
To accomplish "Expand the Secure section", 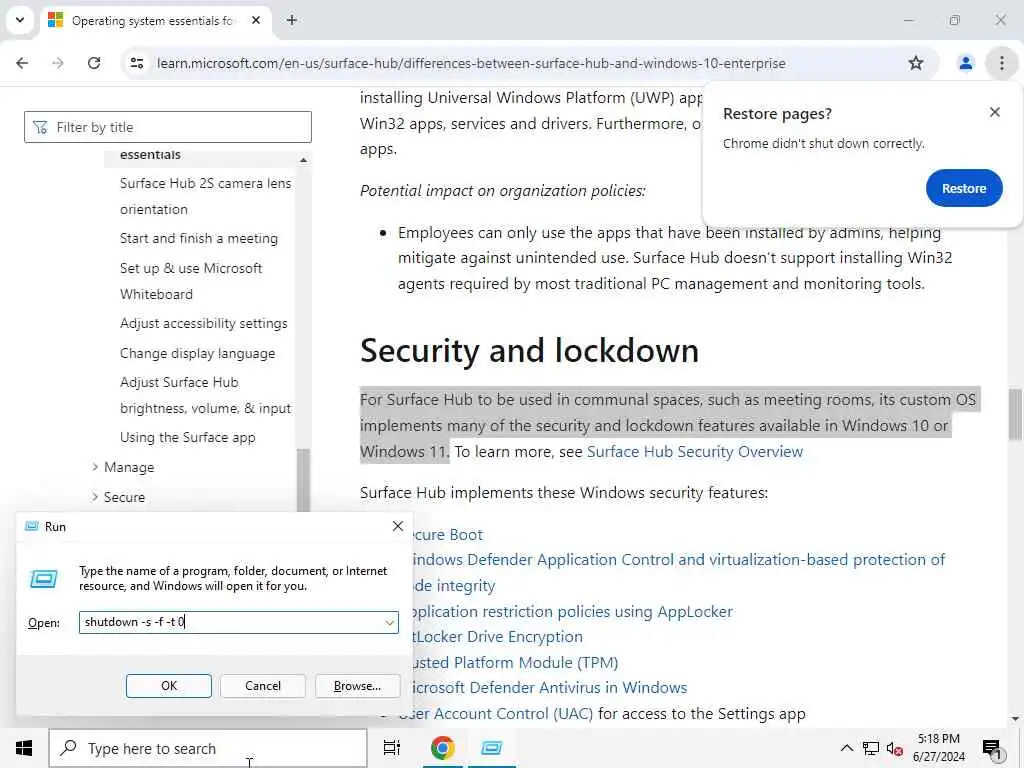I will [x=124, y=498].
